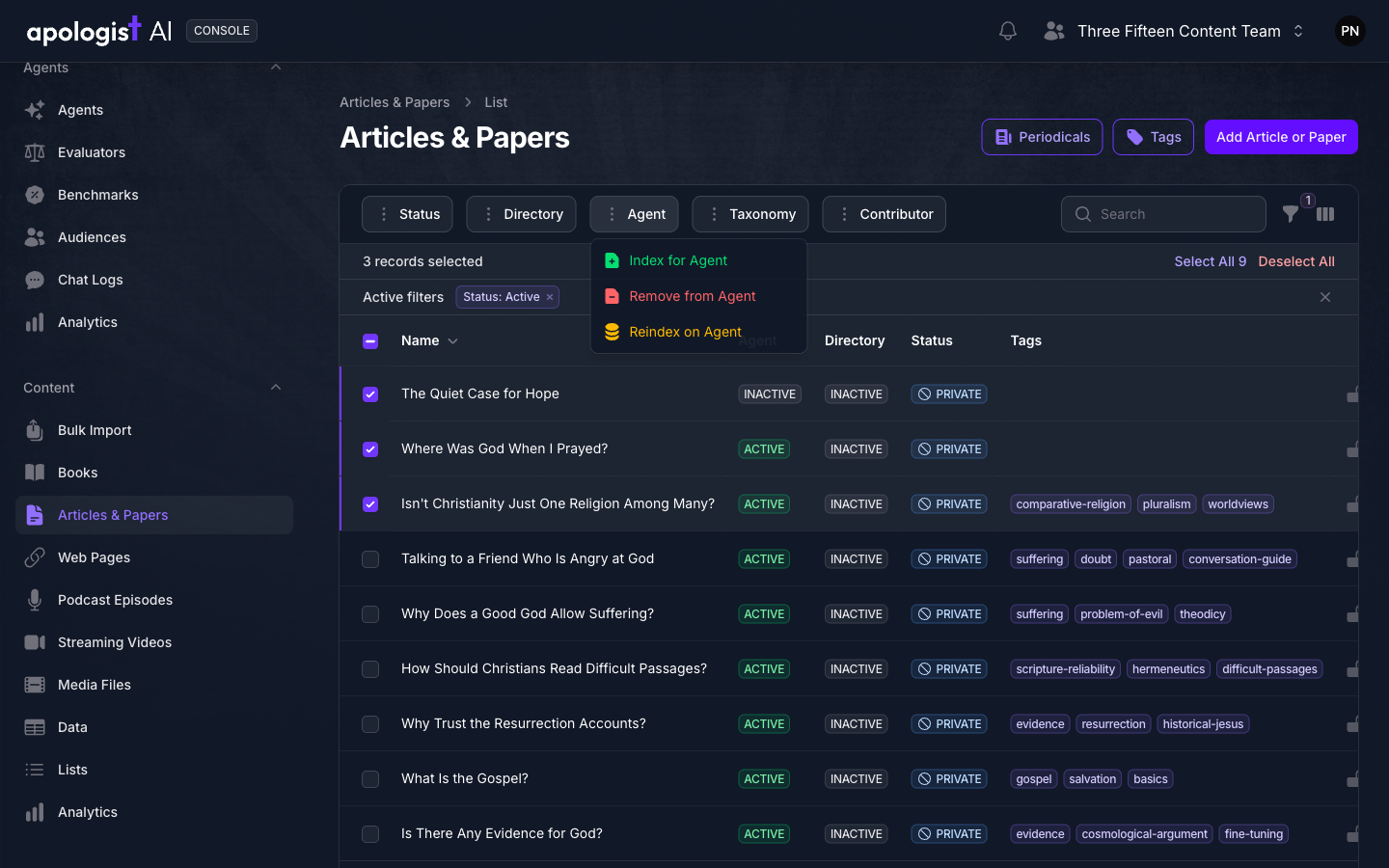Click lock icon on The Quiet Case for Hope row
The height and width of the screenshot is (868, 1389).
point(1352,394)
